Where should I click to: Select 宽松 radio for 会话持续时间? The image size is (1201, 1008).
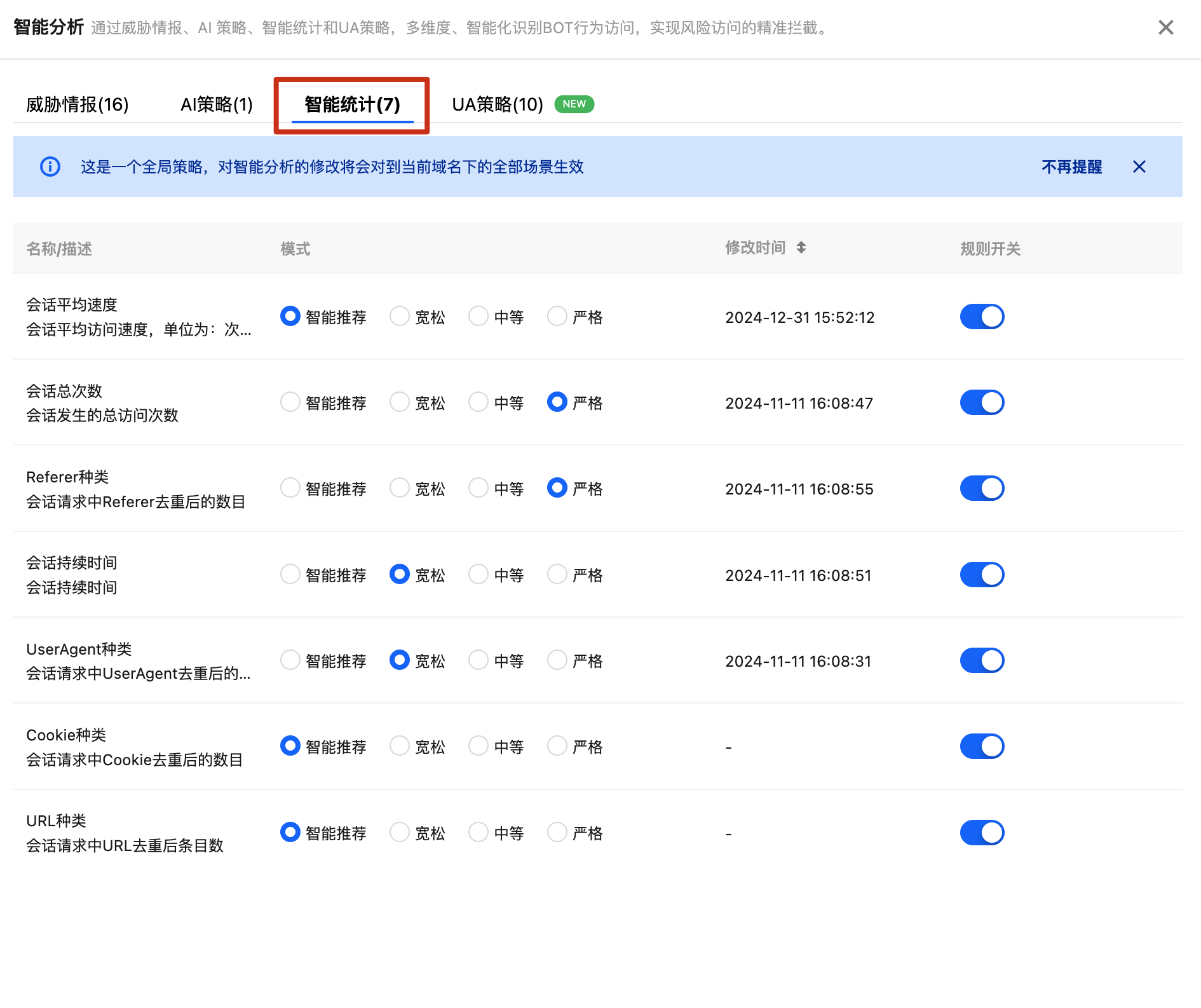point(400,574)
